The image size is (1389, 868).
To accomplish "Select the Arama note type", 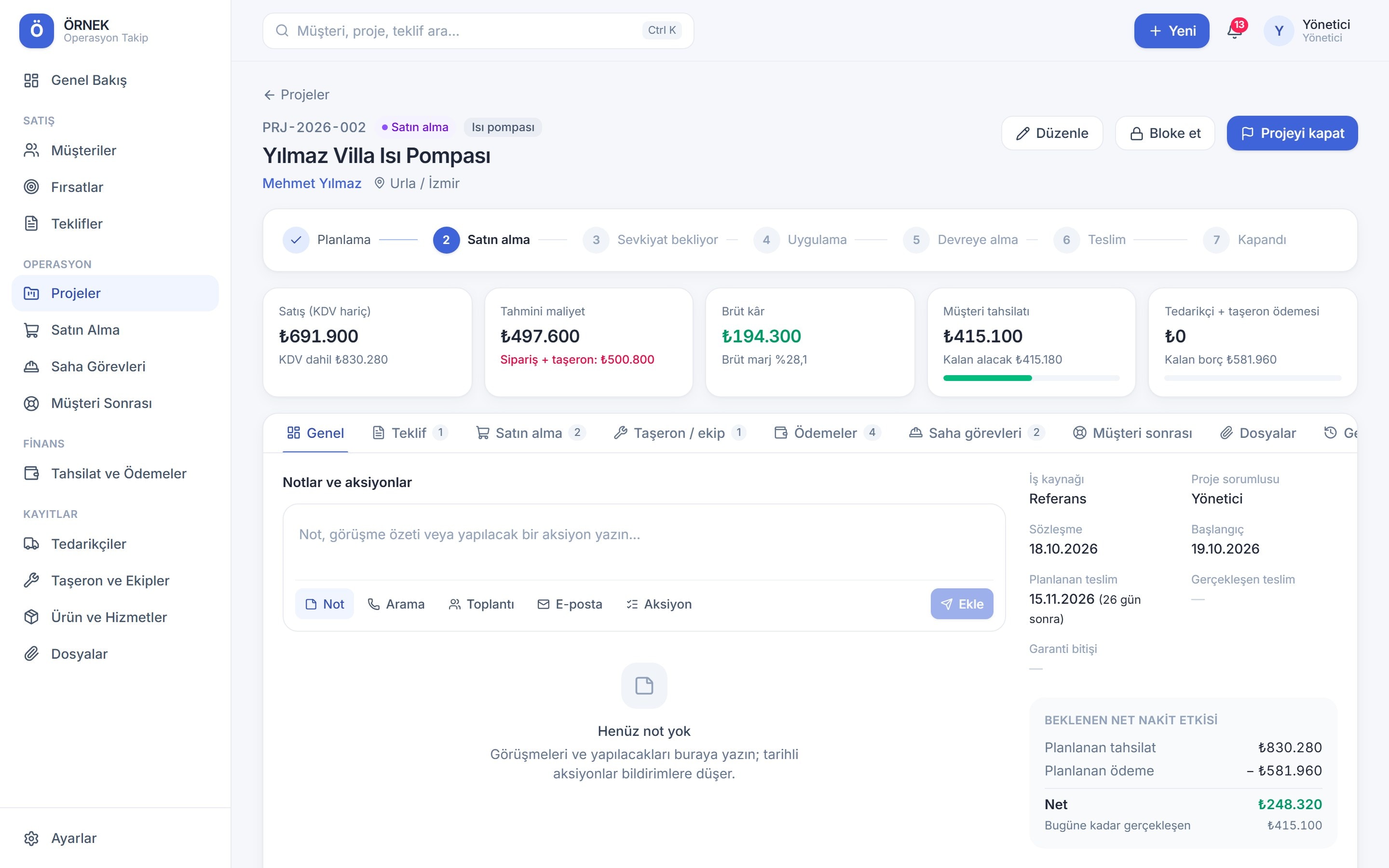I will [396, 604].
